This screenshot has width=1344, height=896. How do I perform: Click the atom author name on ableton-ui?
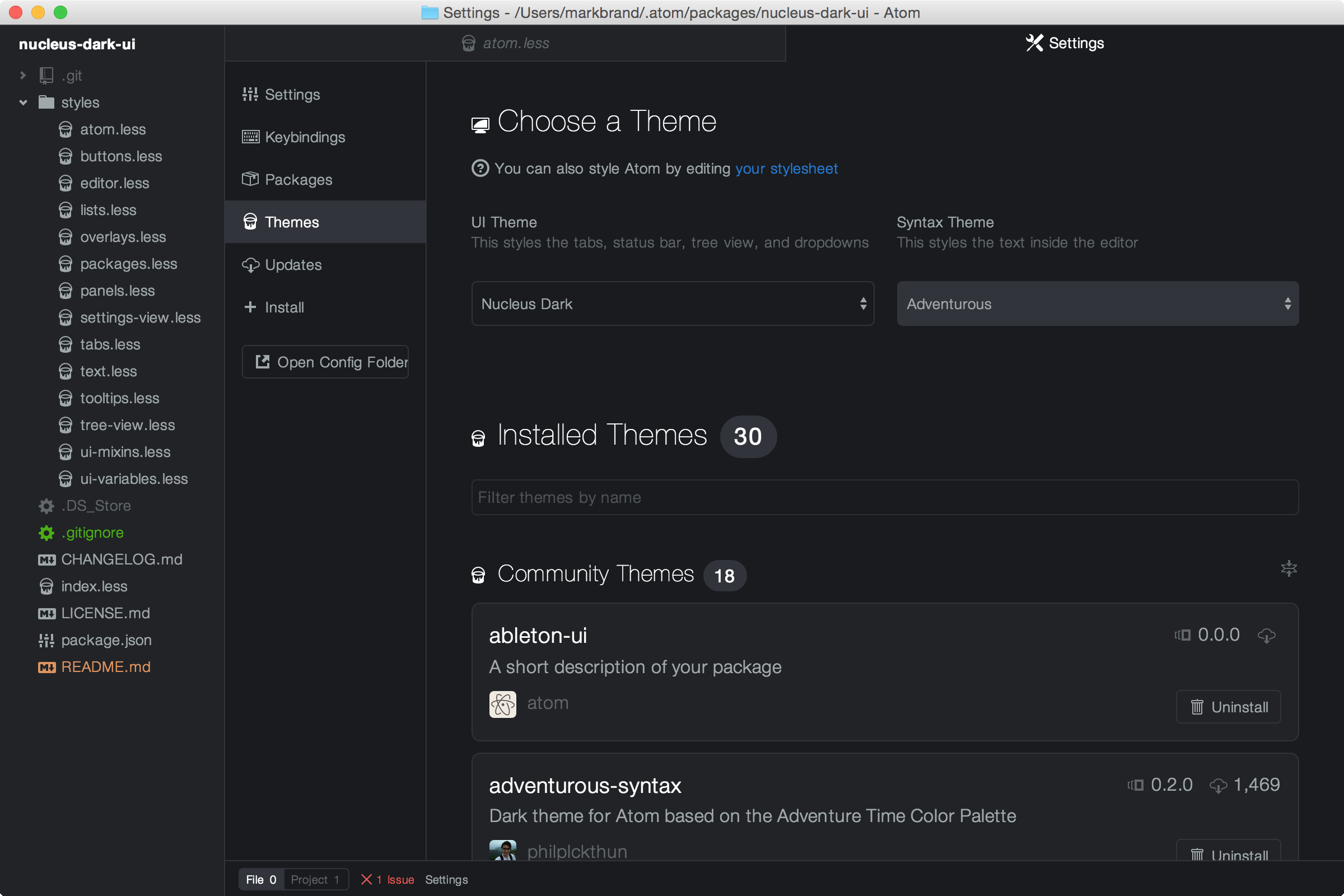[548, 703]
